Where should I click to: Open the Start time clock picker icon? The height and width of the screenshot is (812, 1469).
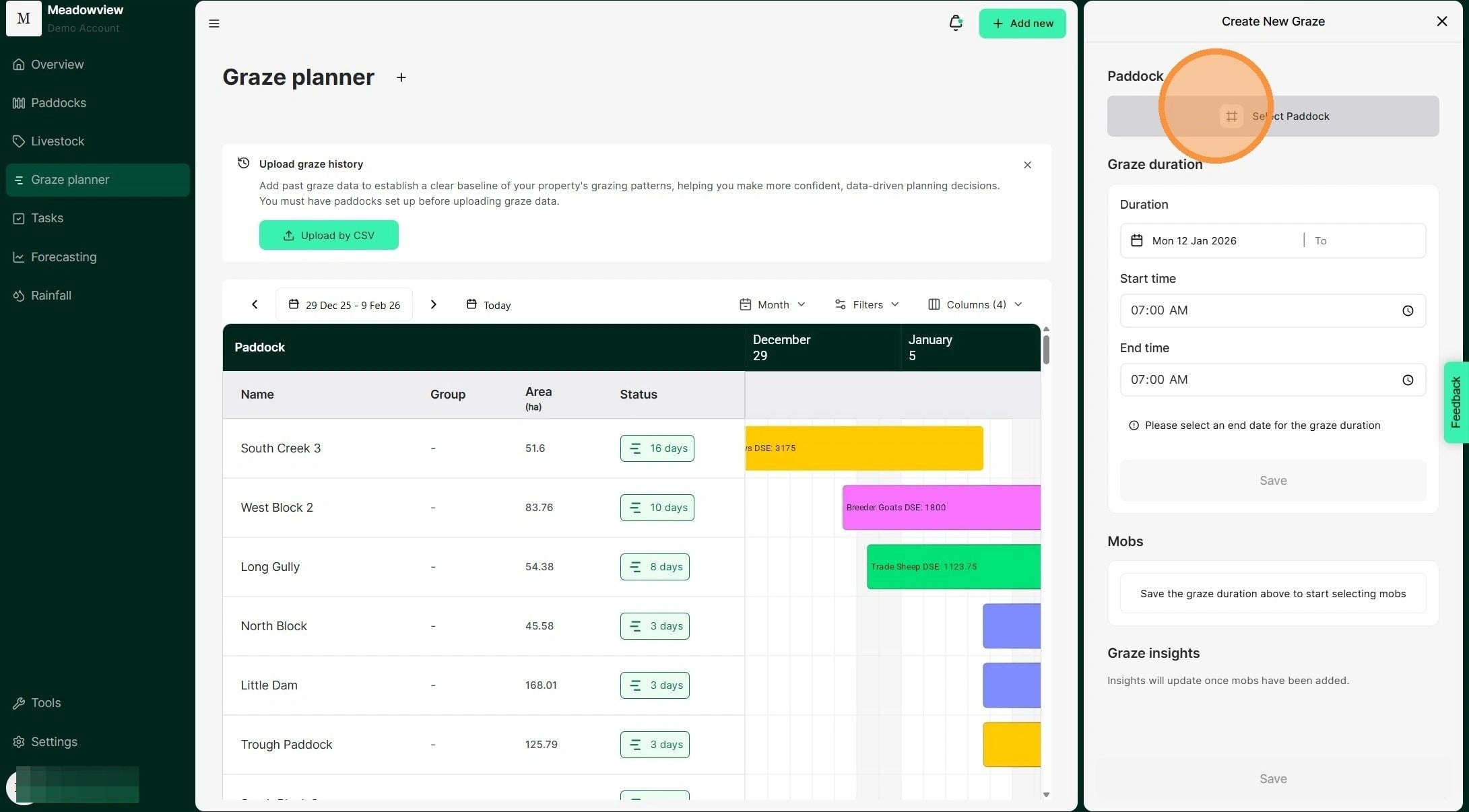coord(1407,310)
